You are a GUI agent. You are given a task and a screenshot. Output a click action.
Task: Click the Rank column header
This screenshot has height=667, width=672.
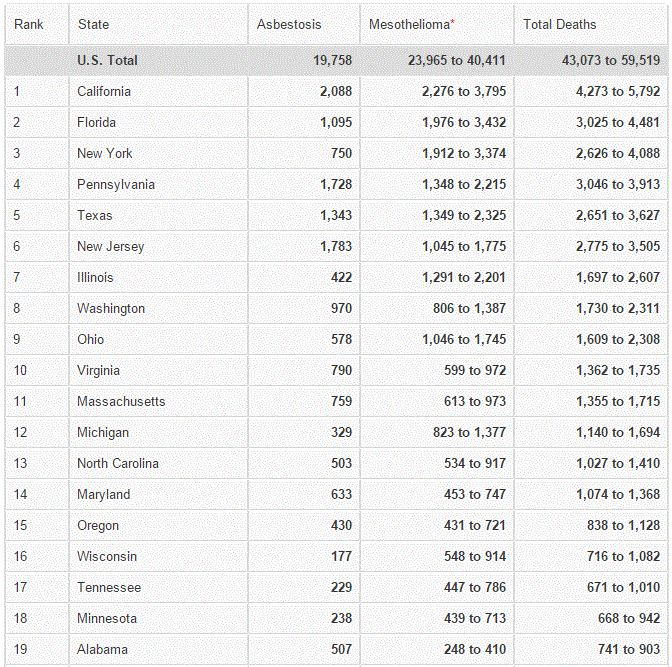tap(28, 24)
